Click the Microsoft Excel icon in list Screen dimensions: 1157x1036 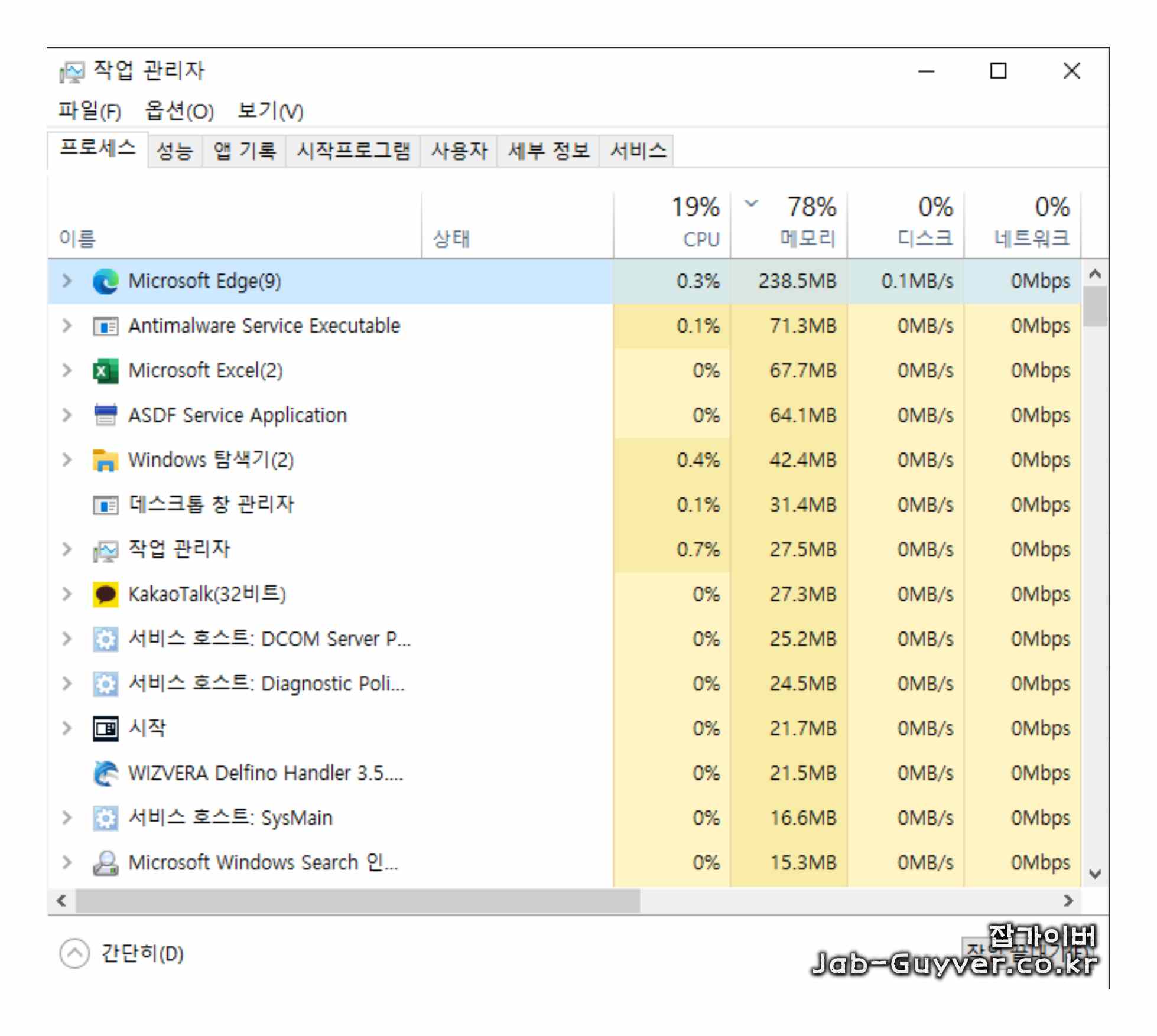106,371
